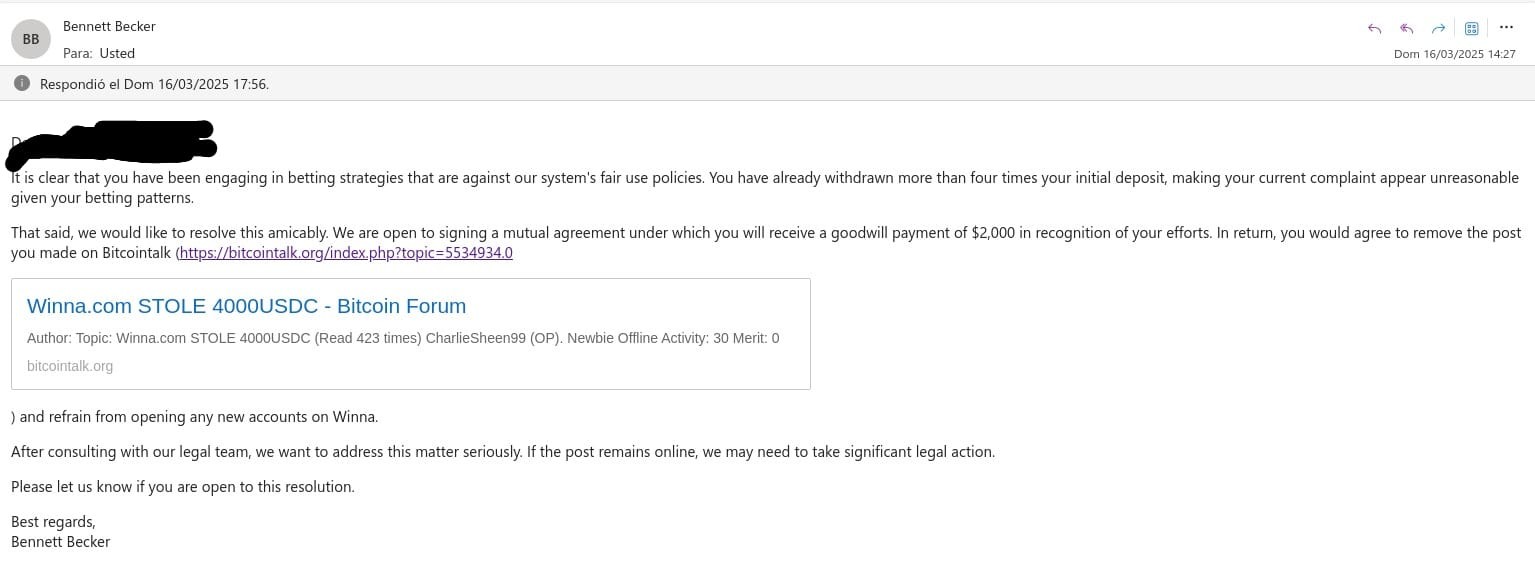Click the 'Respondió el Dom 16/03/2025 17:56.' notice
1535x581 pixels.
(154, 84)
